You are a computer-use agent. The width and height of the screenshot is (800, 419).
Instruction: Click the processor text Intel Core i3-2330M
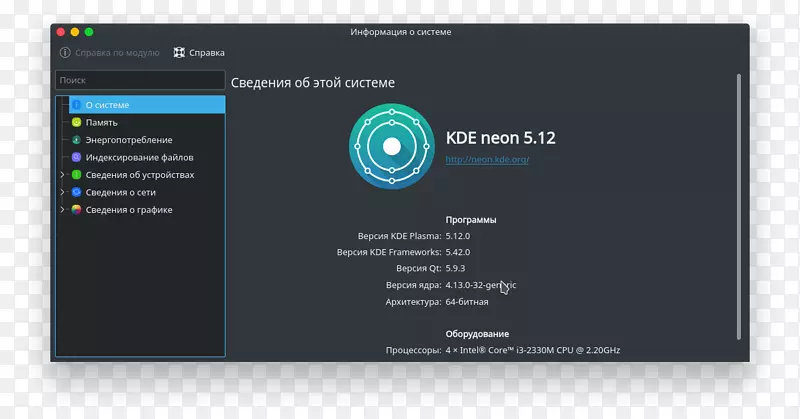[x=533, y=350]
